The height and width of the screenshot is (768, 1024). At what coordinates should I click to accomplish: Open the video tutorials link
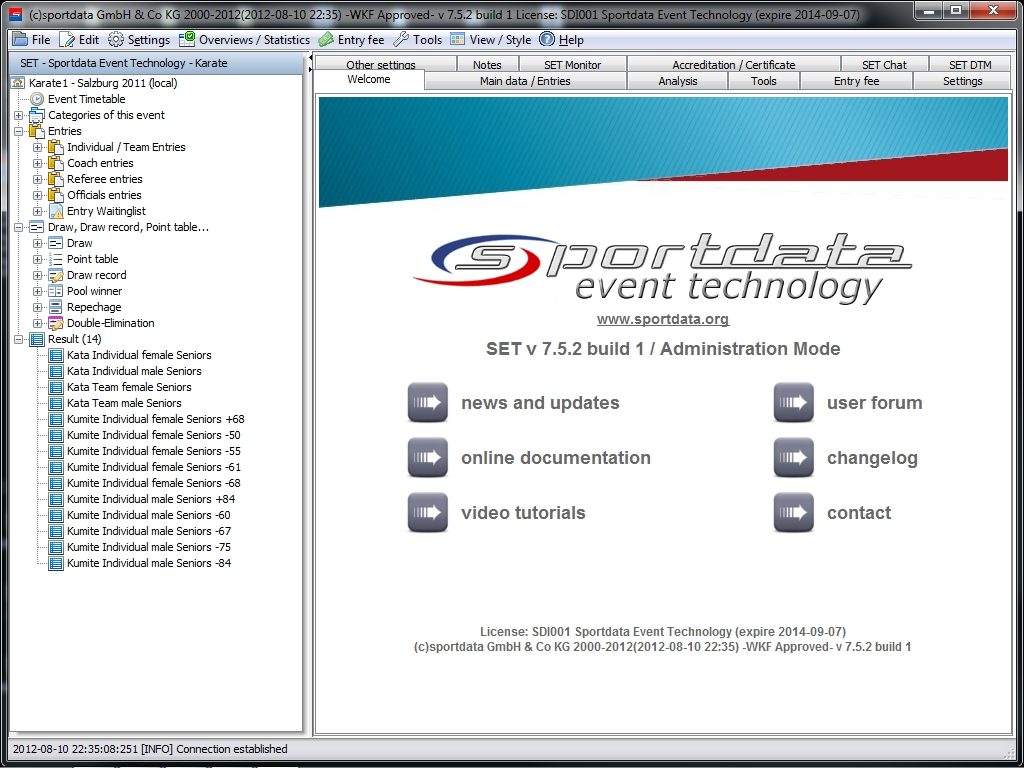coord(523,513)
